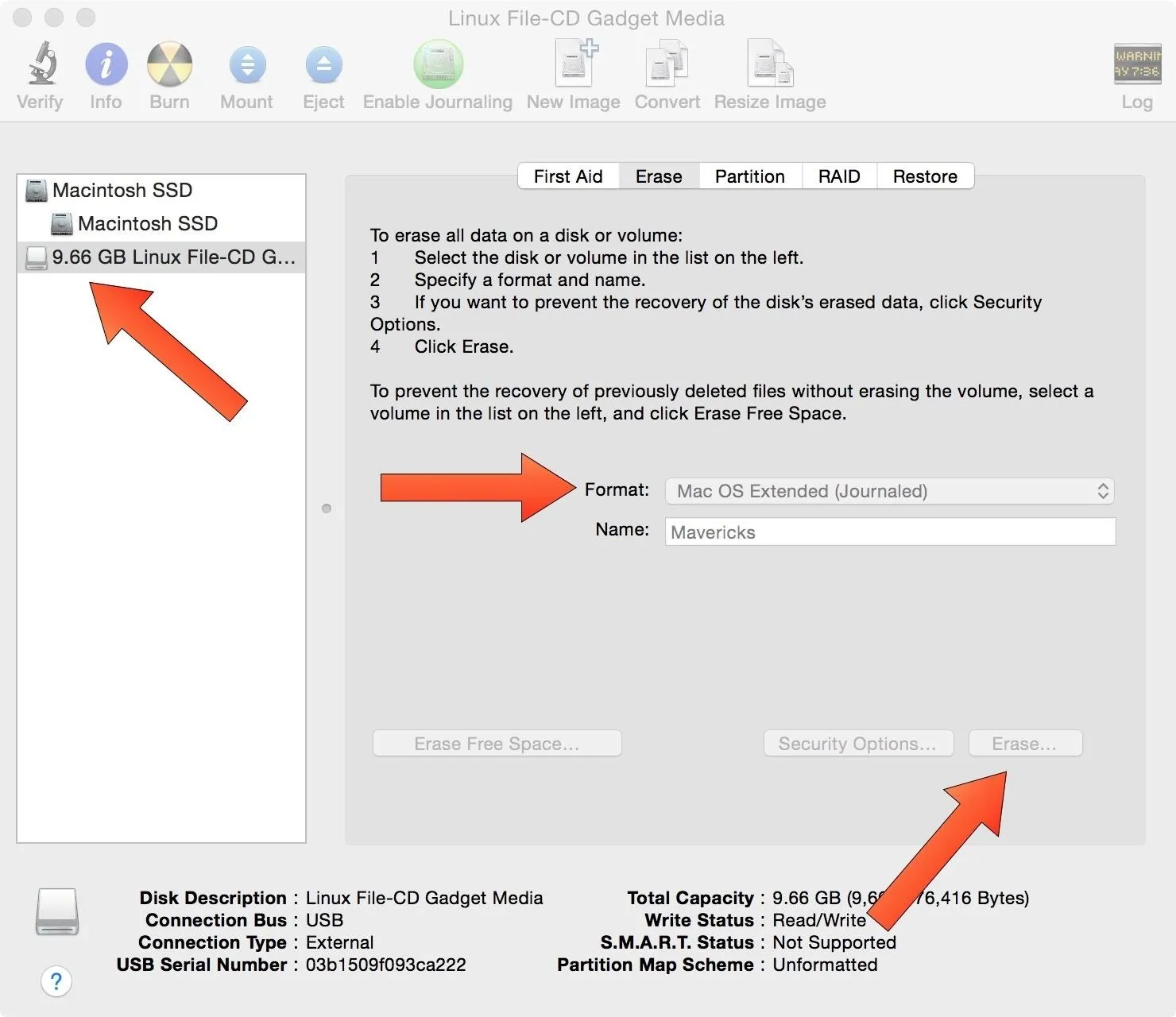Open Security Options

(x=858, y=744)
